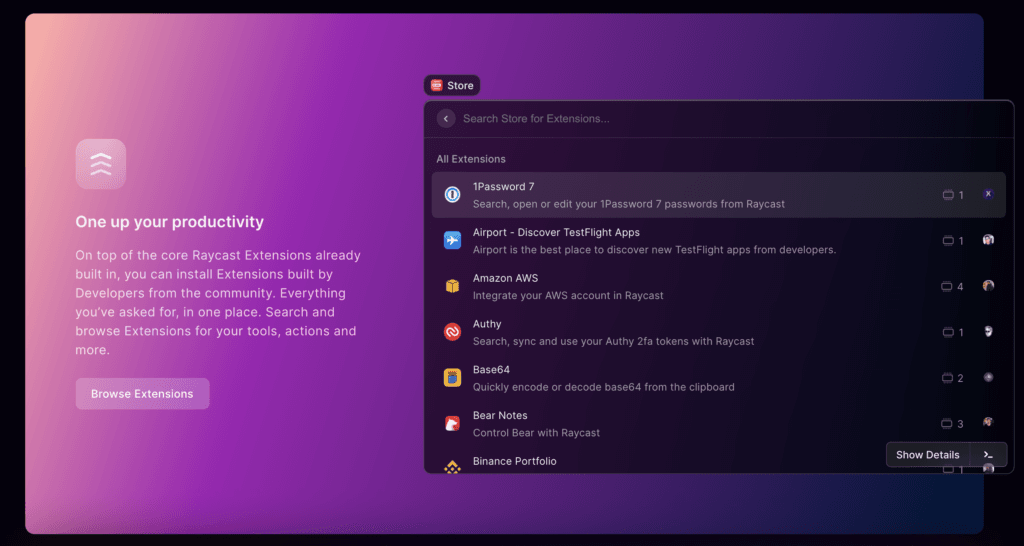The width and height of the screenshot is (1024, 546).
Task: Click description 'Quickly encode or decode base64'
Action: (603, 387)
